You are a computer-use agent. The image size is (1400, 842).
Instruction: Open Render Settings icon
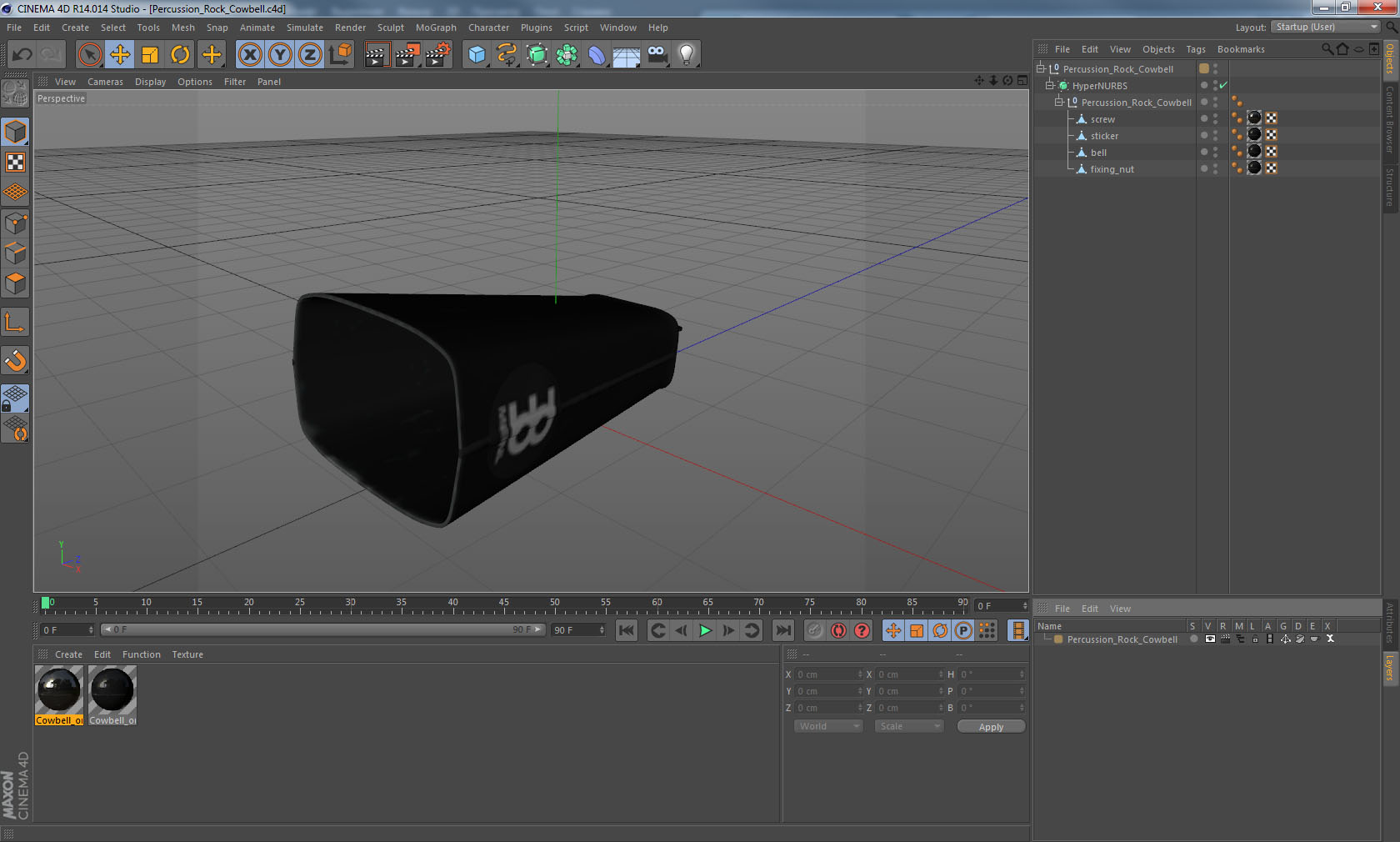tap(438, 55)
